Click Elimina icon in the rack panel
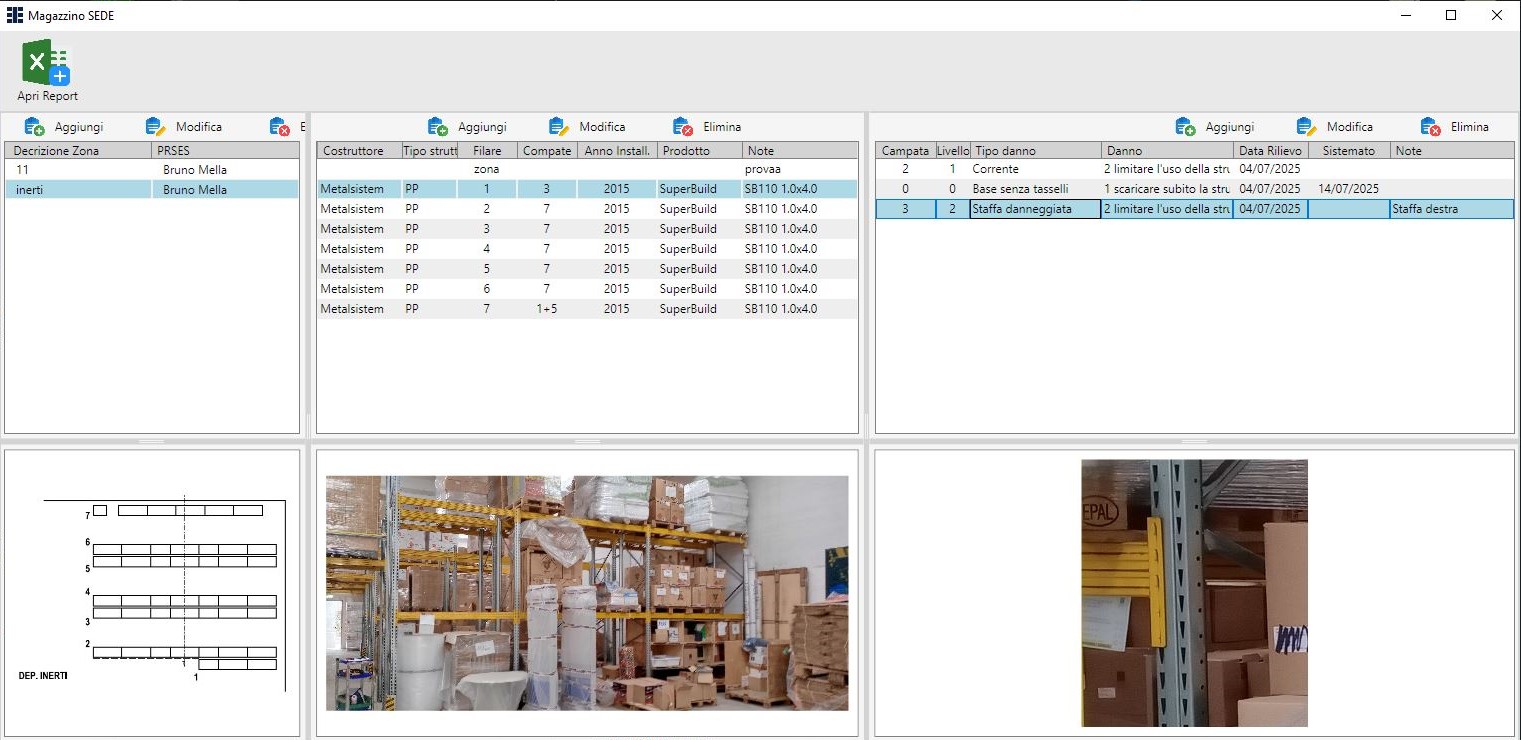Screen dimensions: 1521x740 click(x=683, y=127)
